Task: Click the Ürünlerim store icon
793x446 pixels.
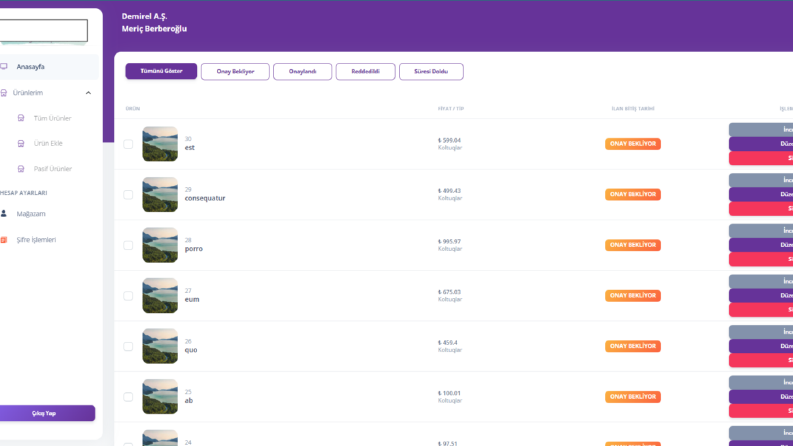Action: 4,93
